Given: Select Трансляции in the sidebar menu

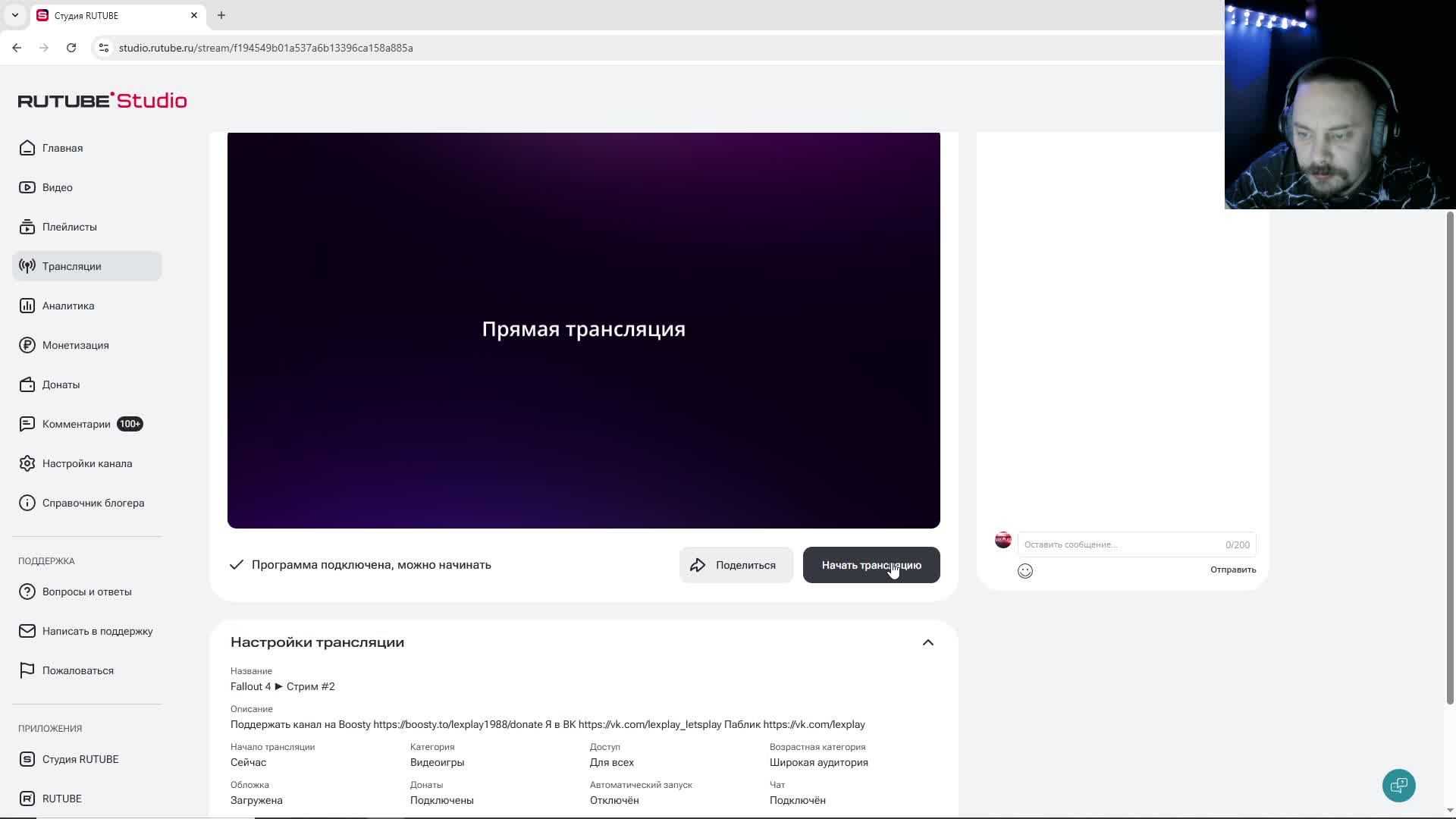Looking at the screenshot, I should (x=71, y=266).
